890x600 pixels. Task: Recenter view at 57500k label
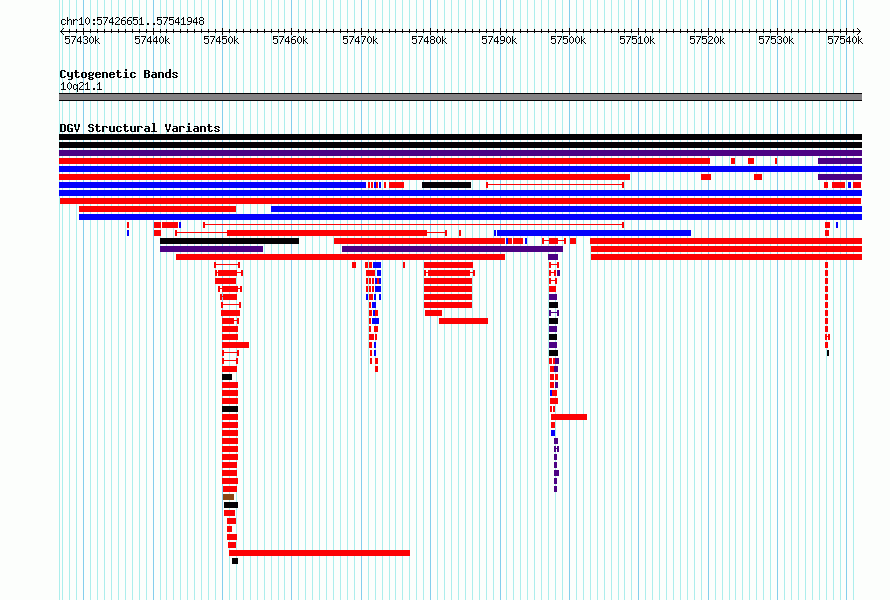coord(568,40)
